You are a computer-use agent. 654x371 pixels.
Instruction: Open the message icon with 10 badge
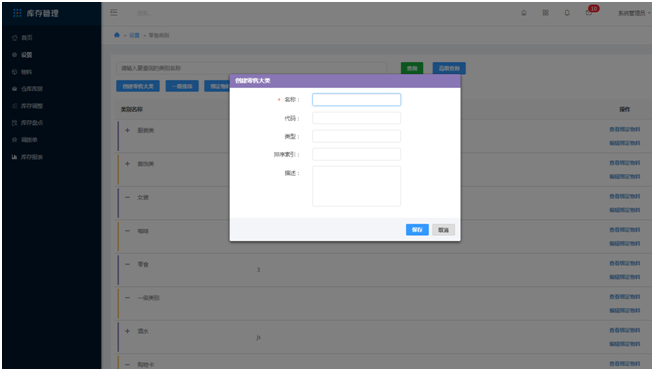tap(589, 13)
